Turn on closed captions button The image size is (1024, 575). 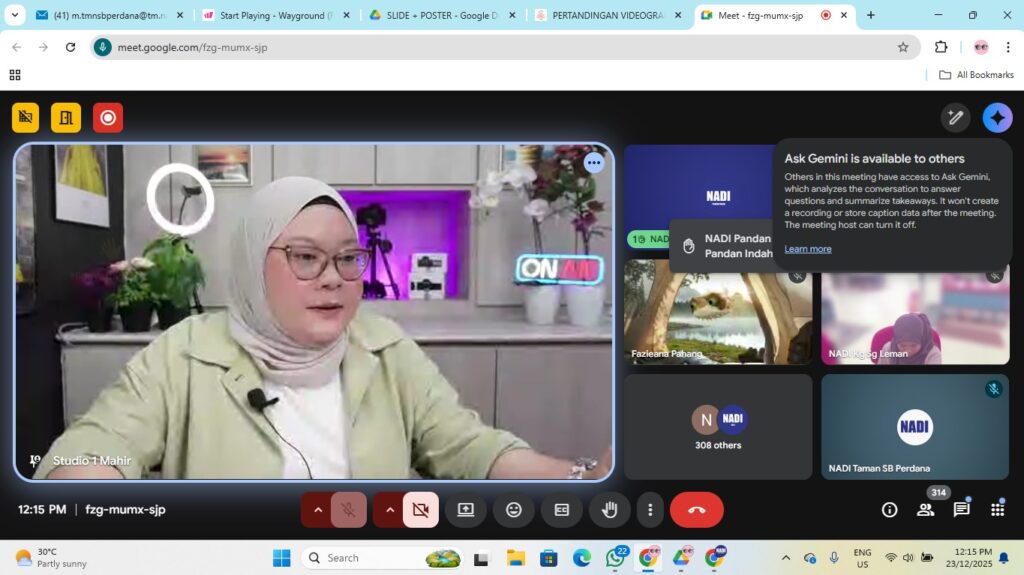pyautogui.click(x=562, y=510)
